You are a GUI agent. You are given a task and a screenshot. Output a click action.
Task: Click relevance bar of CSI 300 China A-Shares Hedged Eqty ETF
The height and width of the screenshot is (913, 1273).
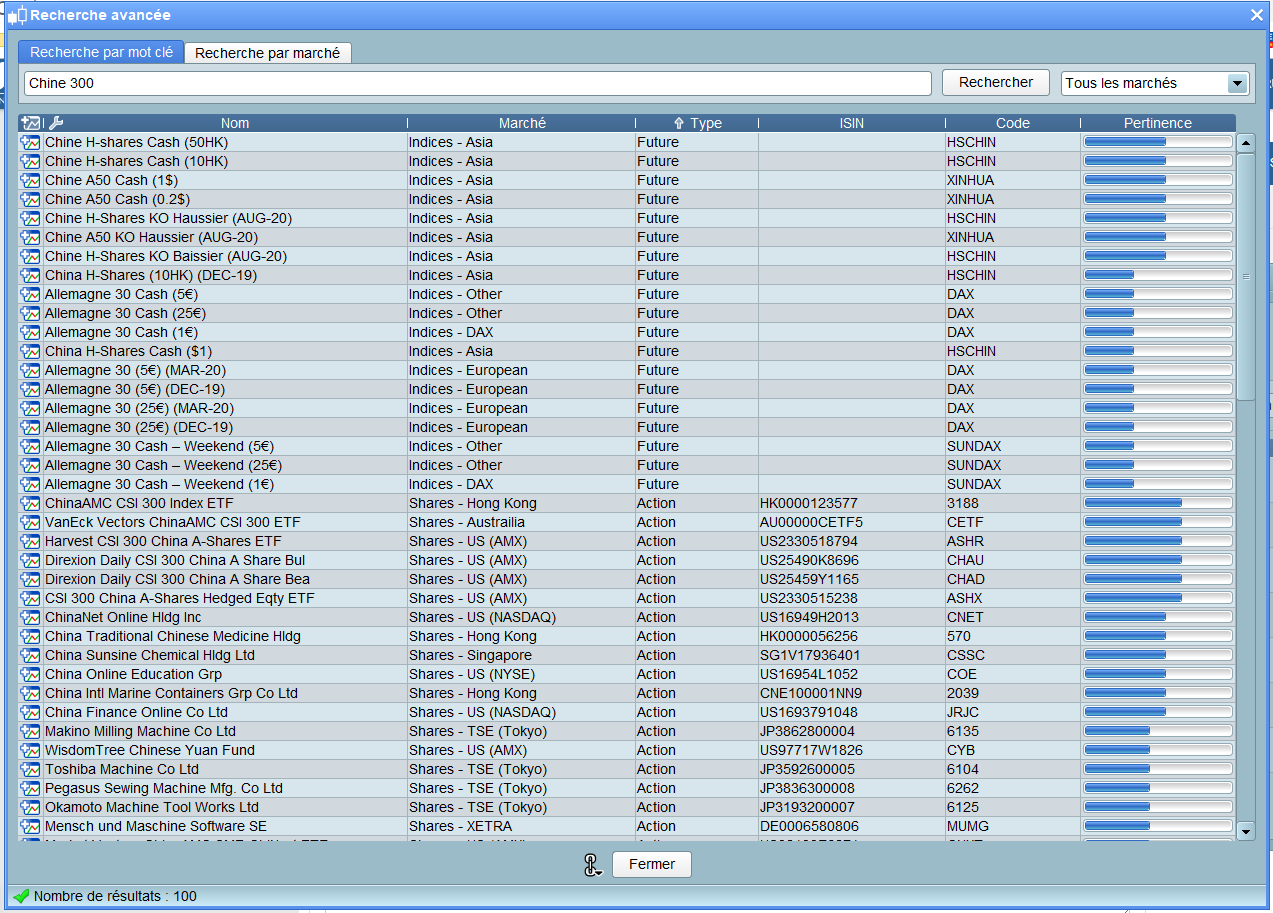click(1158, 598)
